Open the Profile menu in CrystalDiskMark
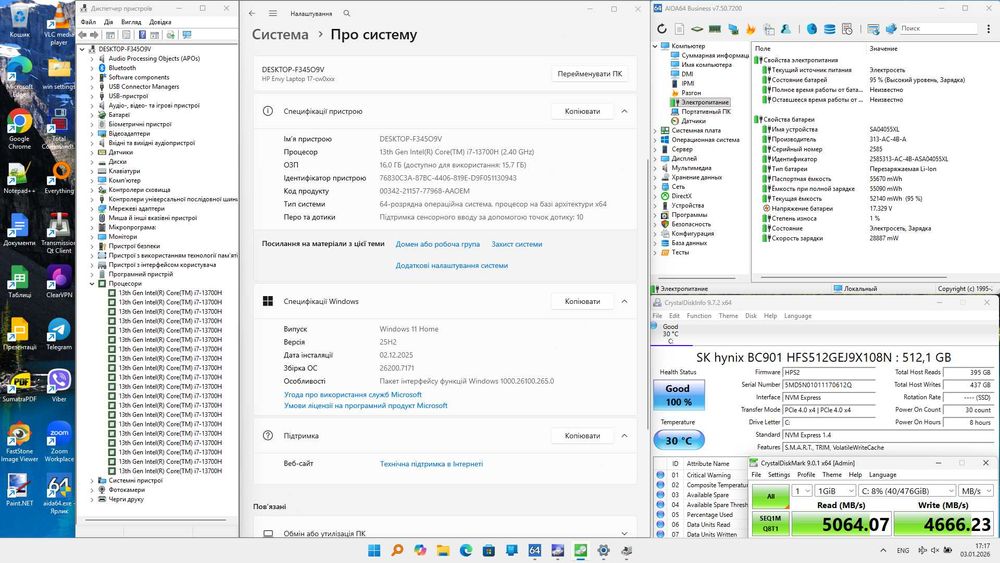Image resolution: width=1000 pixels, height=563 pixels. point(806,474)
